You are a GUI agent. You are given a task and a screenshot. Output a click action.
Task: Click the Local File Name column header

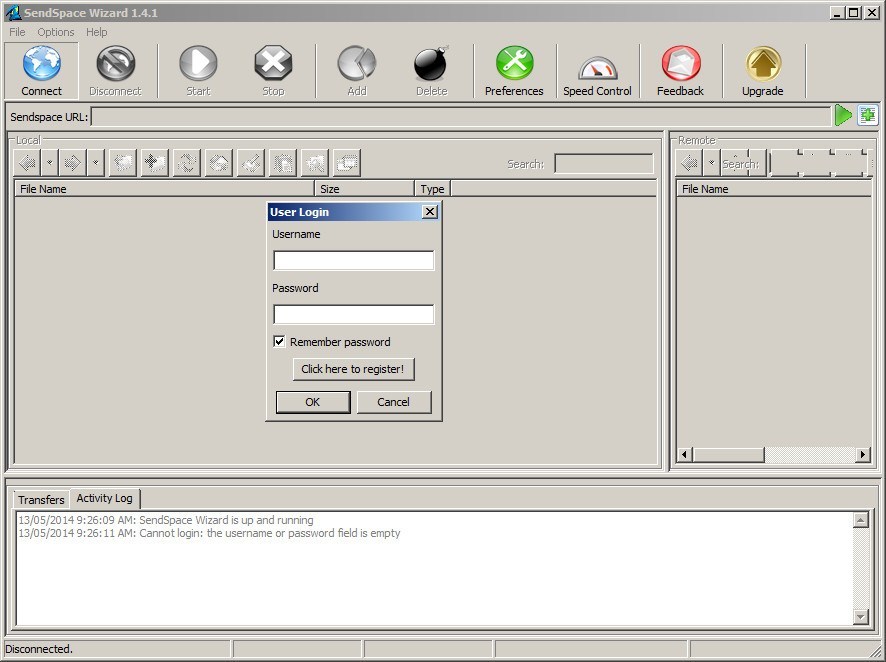(x=164, y=189)
